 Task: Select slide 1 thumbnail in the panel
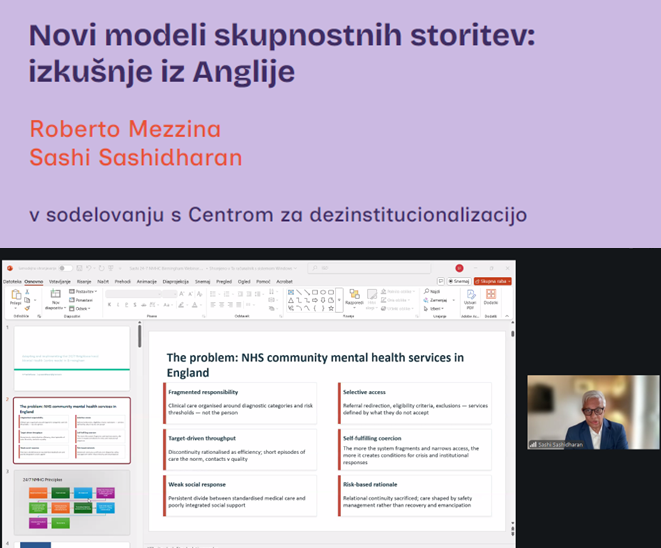(72, 358)
